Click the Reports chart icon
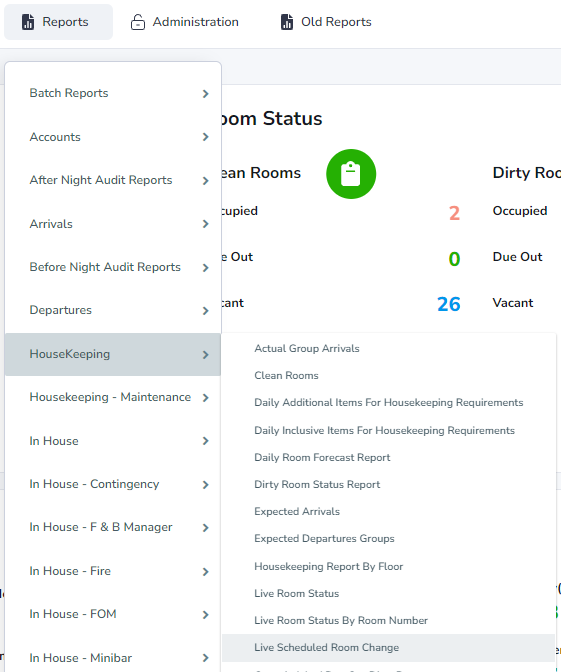Image resolution: width=561 pixels, height=672 pixels. click(x=28, y=22)
